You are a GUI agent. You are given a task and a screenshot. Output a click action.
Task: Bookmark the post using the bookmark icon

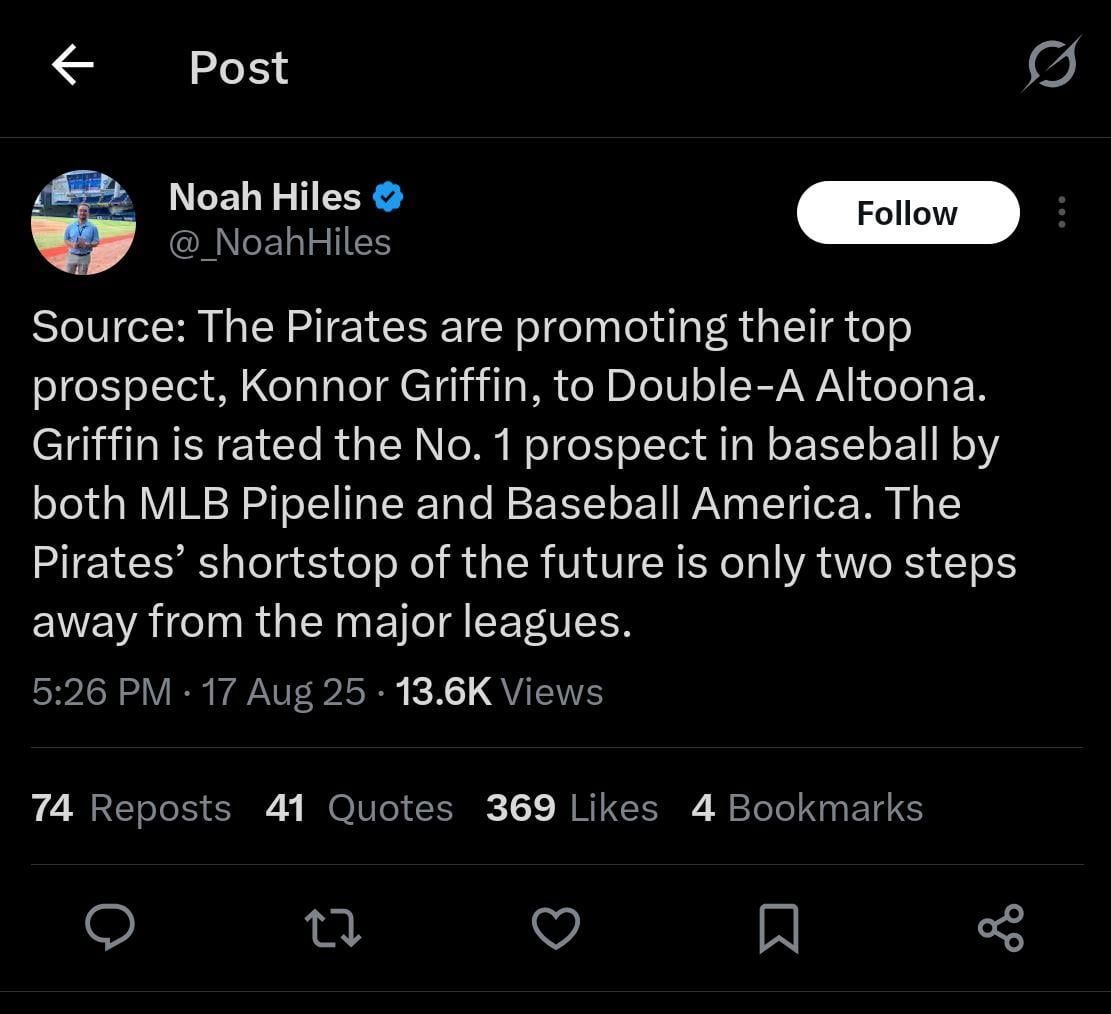779,928
